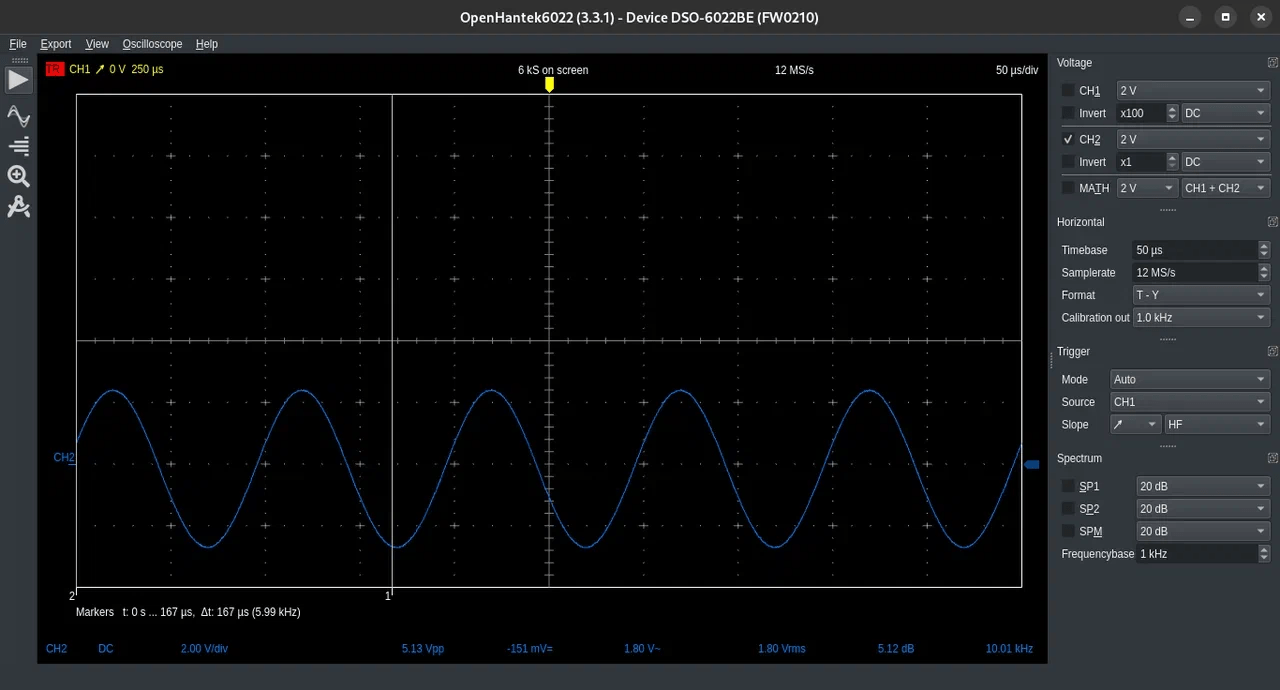Open the HF trigger smoothing dropdown
Screen dimensions: 1280x690
[1217, 425]
